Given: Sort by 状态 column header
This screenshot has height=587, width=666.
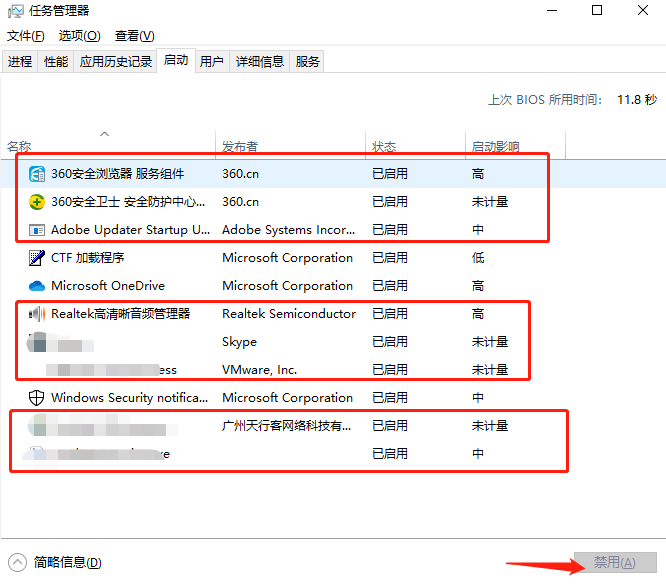Looking at the screenshot, I should click(x=384, y=147).
